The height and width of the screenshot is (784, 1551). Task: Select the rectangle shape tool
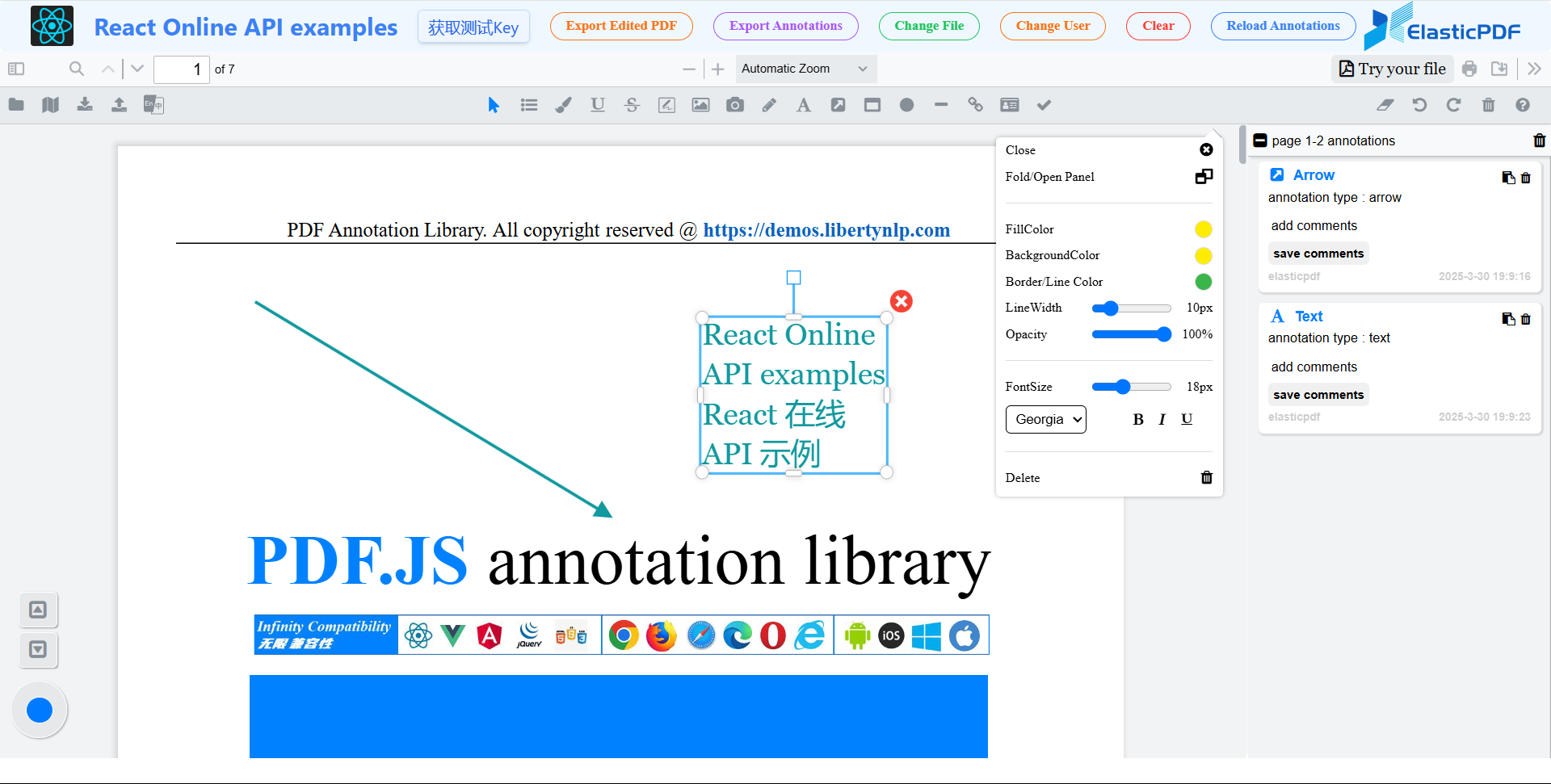pyautogui.click(x=872, y=105)
